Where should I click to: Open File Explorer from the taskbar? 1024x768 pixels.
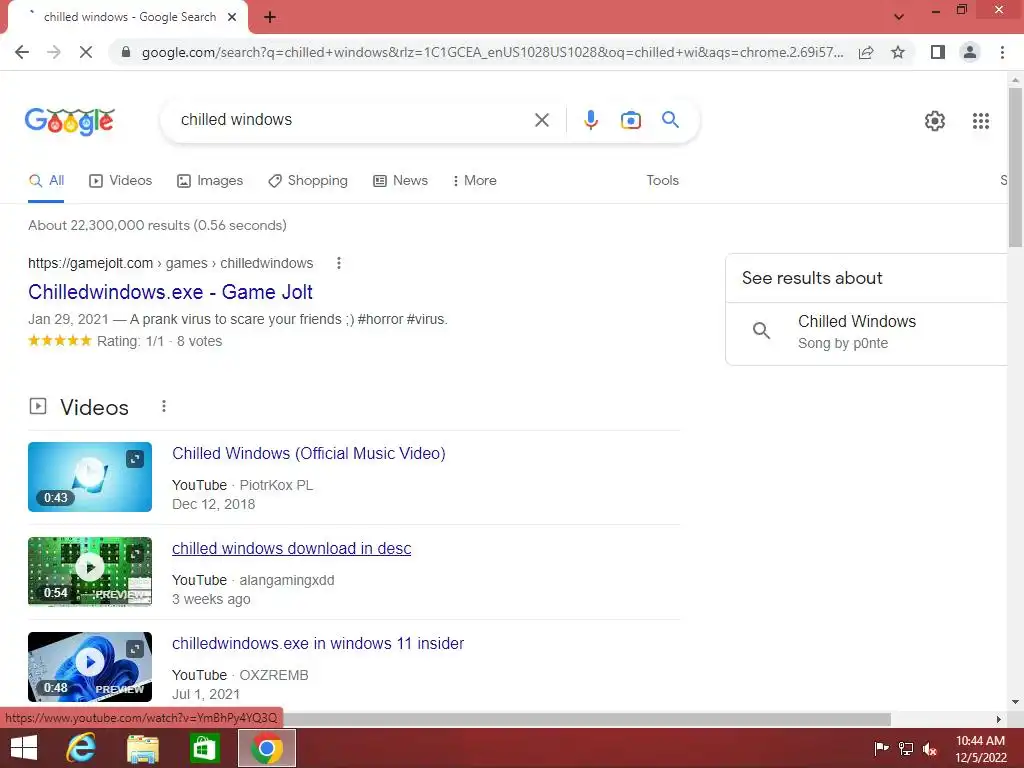[142, 748]
